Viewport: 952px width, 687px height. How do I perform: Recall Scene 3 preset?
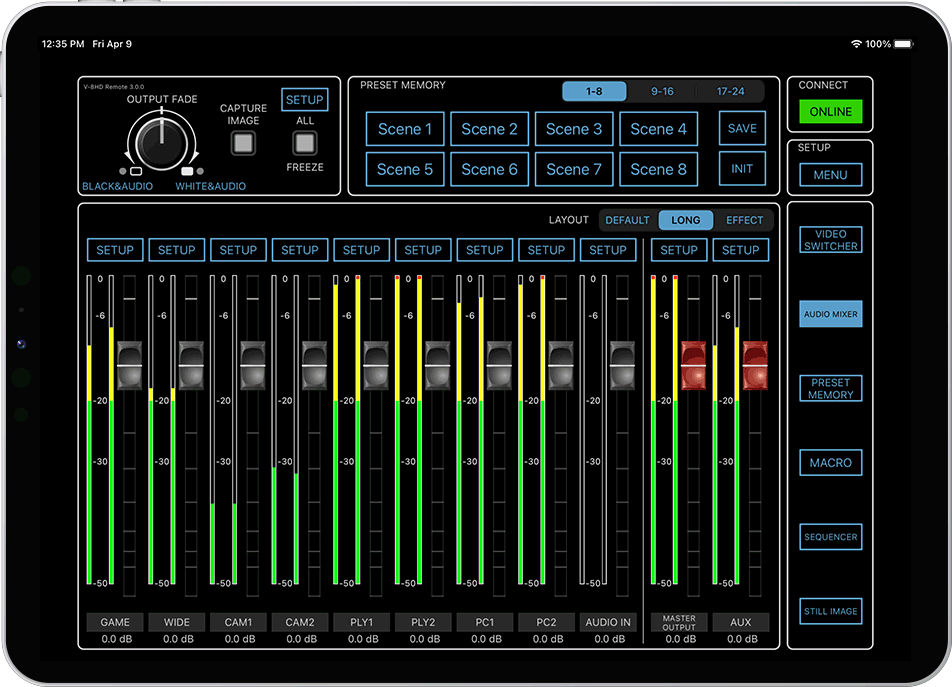573,128
